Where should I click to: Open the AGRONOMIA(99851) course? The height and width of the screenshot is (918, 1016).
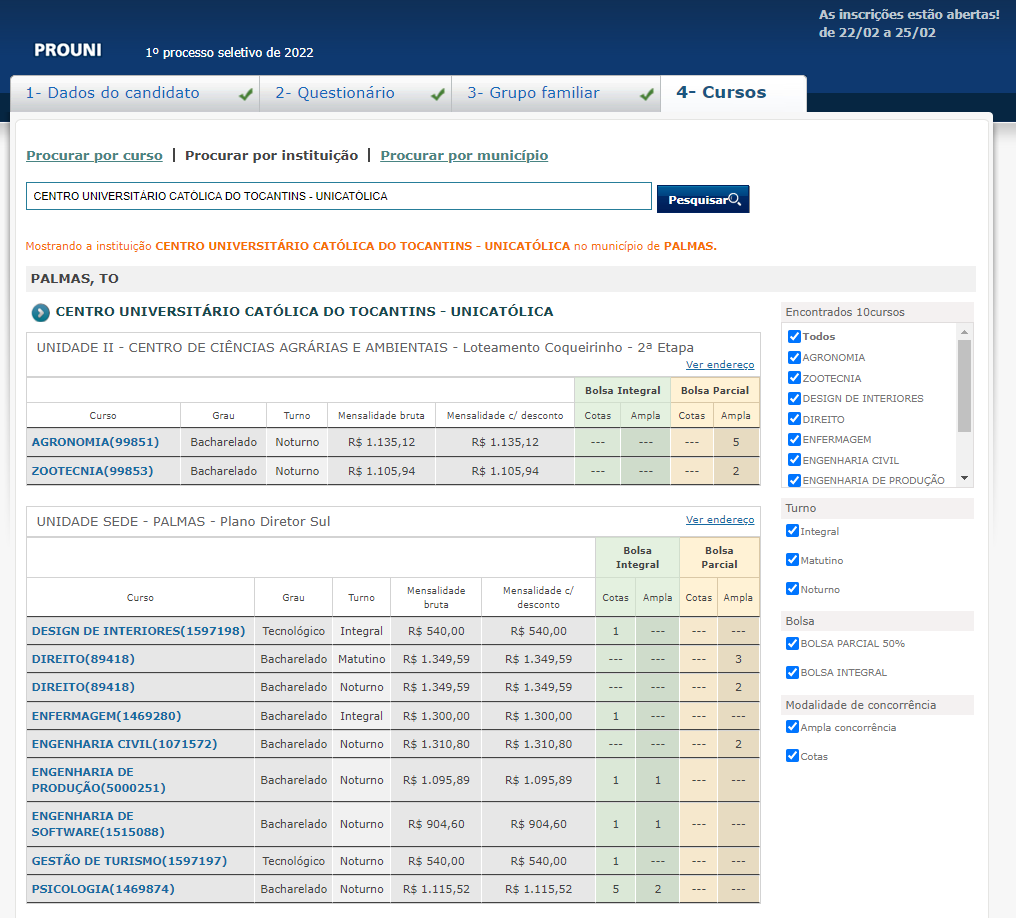pyautogui.click(x=95, y=442)
